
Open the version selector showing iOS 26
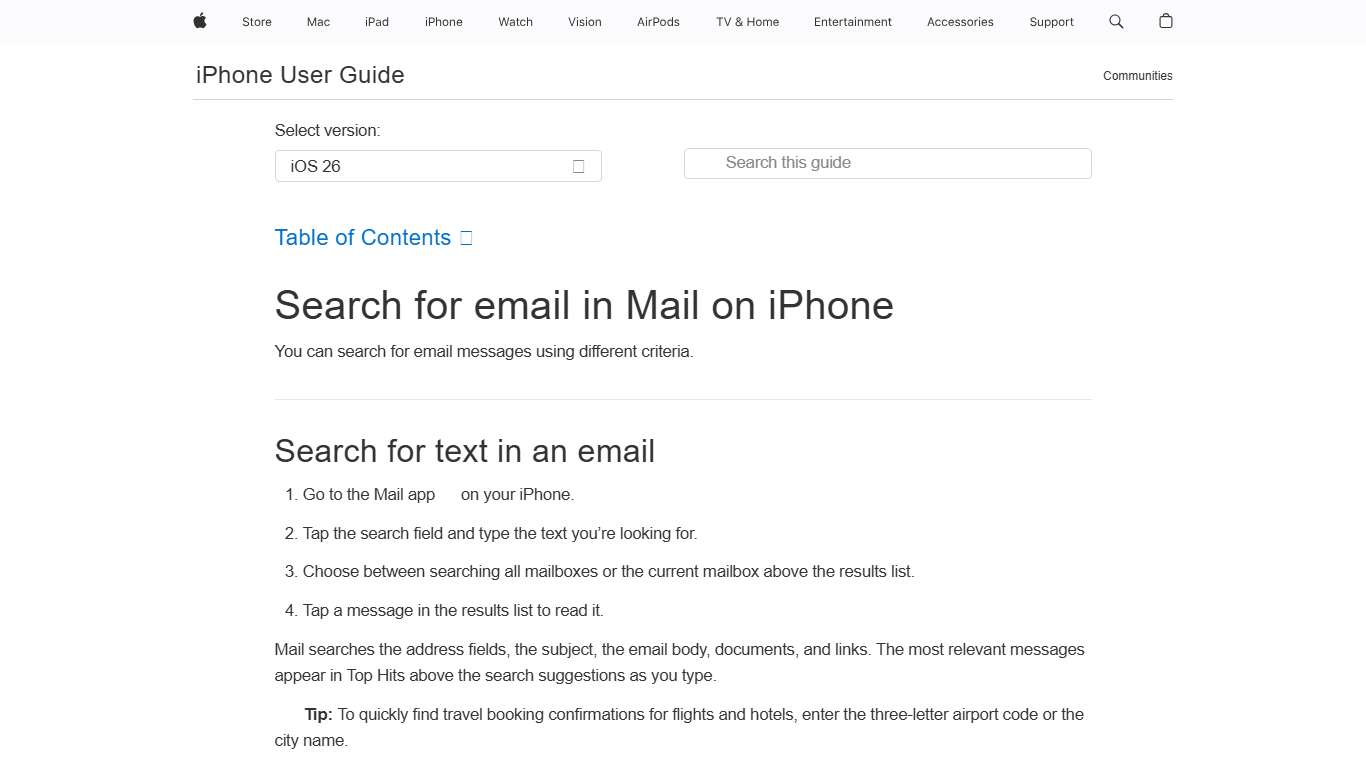[438, 166]
